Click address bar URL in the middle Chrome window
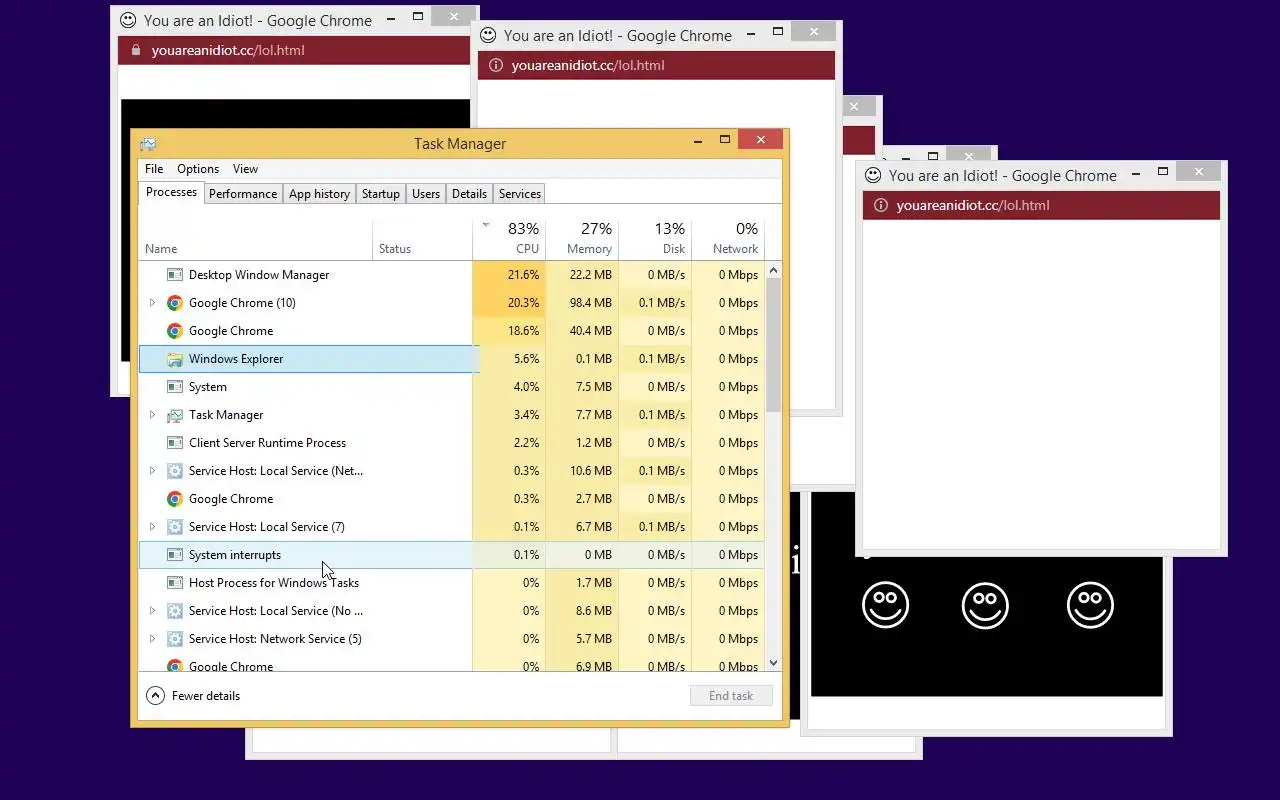Image resolution: width=1280 pixels, height=800 pixels. click(588, 65)
